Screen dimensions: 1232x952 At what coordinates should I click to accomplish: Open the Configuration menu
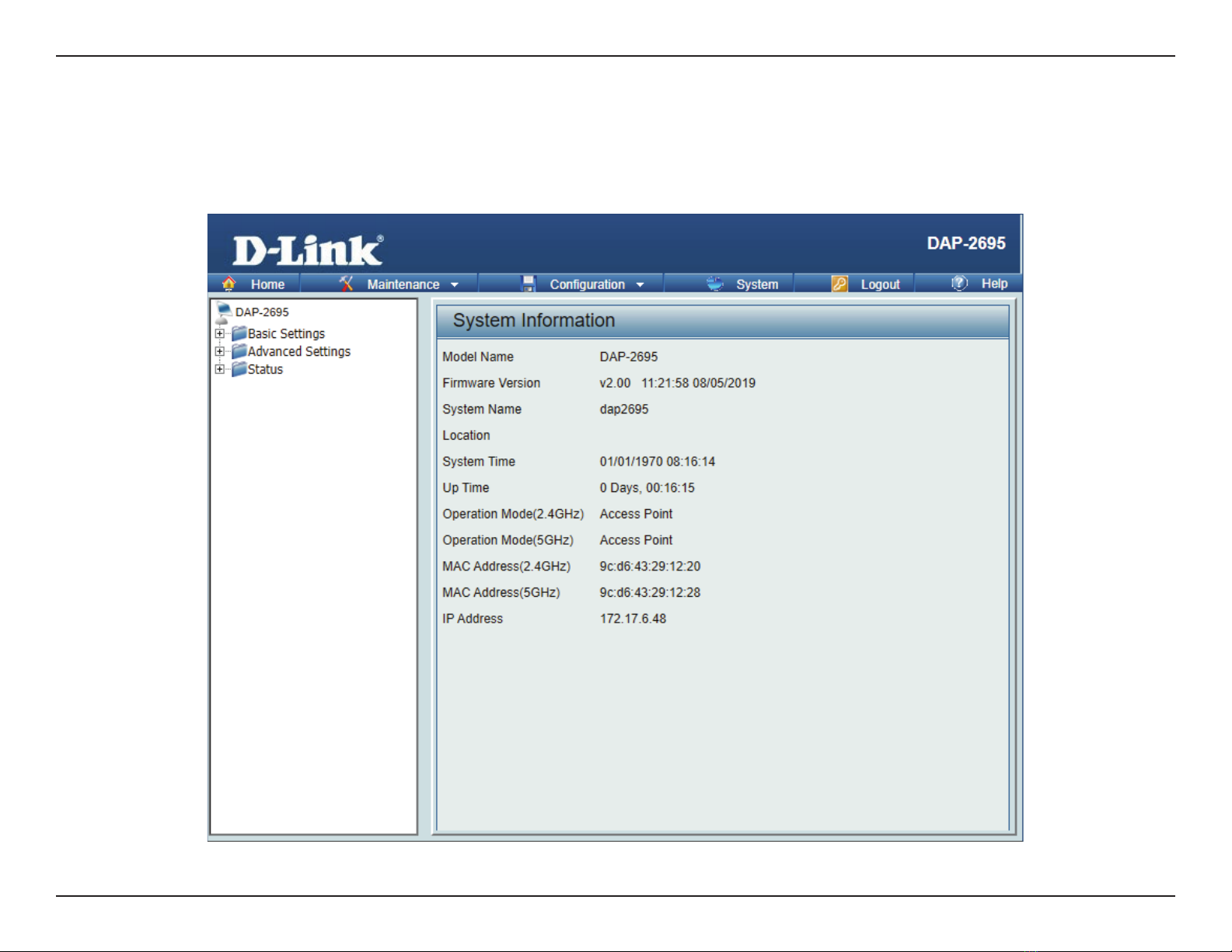click(x=588, y=284)
